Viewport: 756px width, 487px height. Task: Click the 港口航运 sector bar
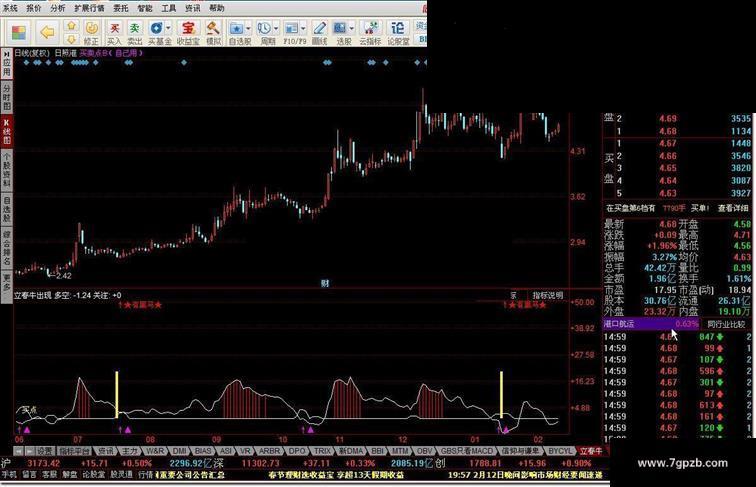651,324
